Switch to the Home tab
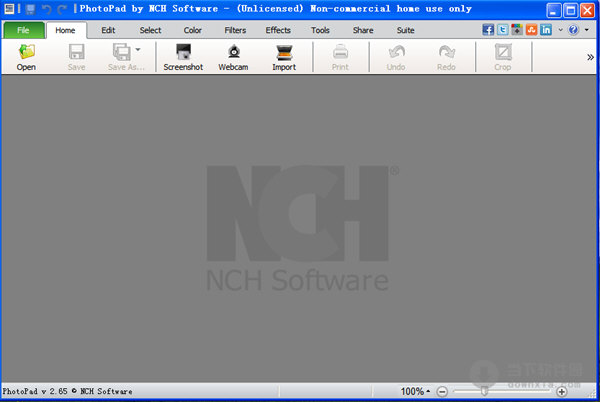Image resolution: width=600 pixels, height=402 pixels. 65,30
